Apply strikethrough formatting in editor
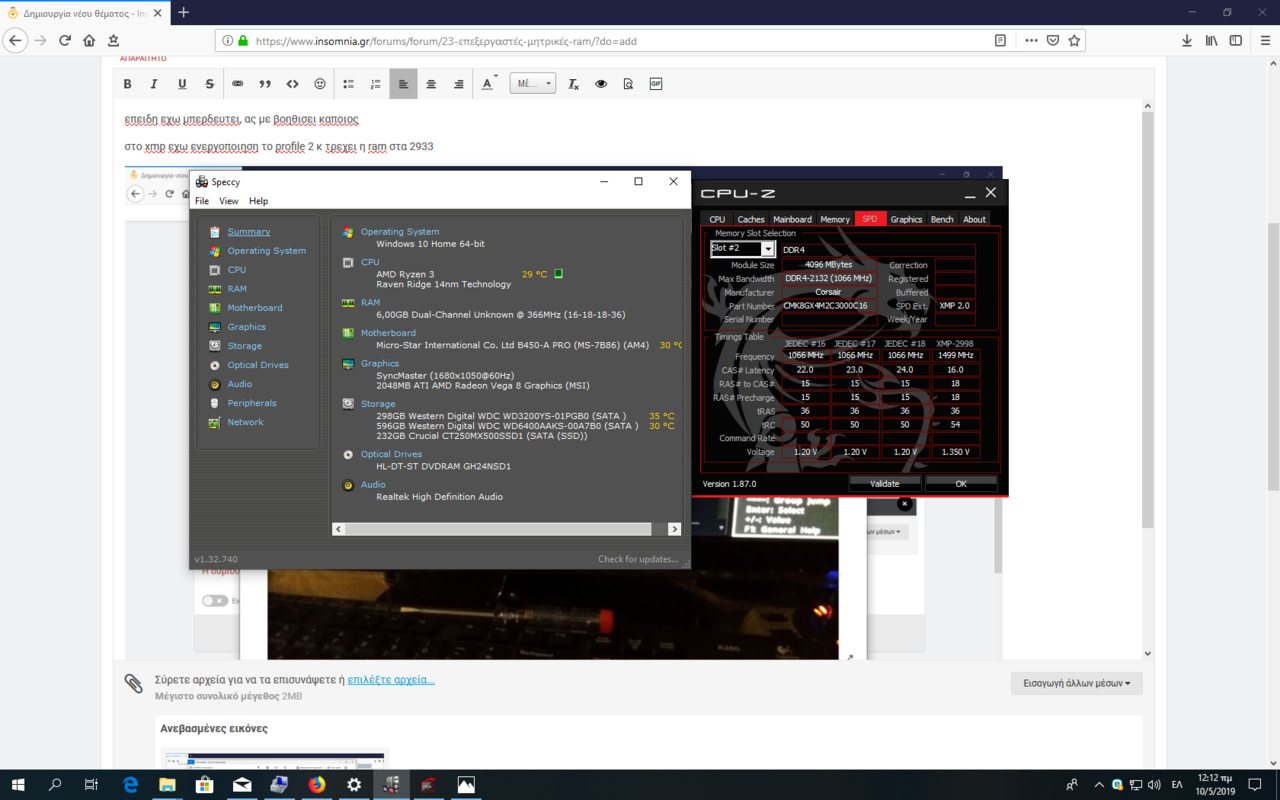1280x800 pixels. coord(209,84)
